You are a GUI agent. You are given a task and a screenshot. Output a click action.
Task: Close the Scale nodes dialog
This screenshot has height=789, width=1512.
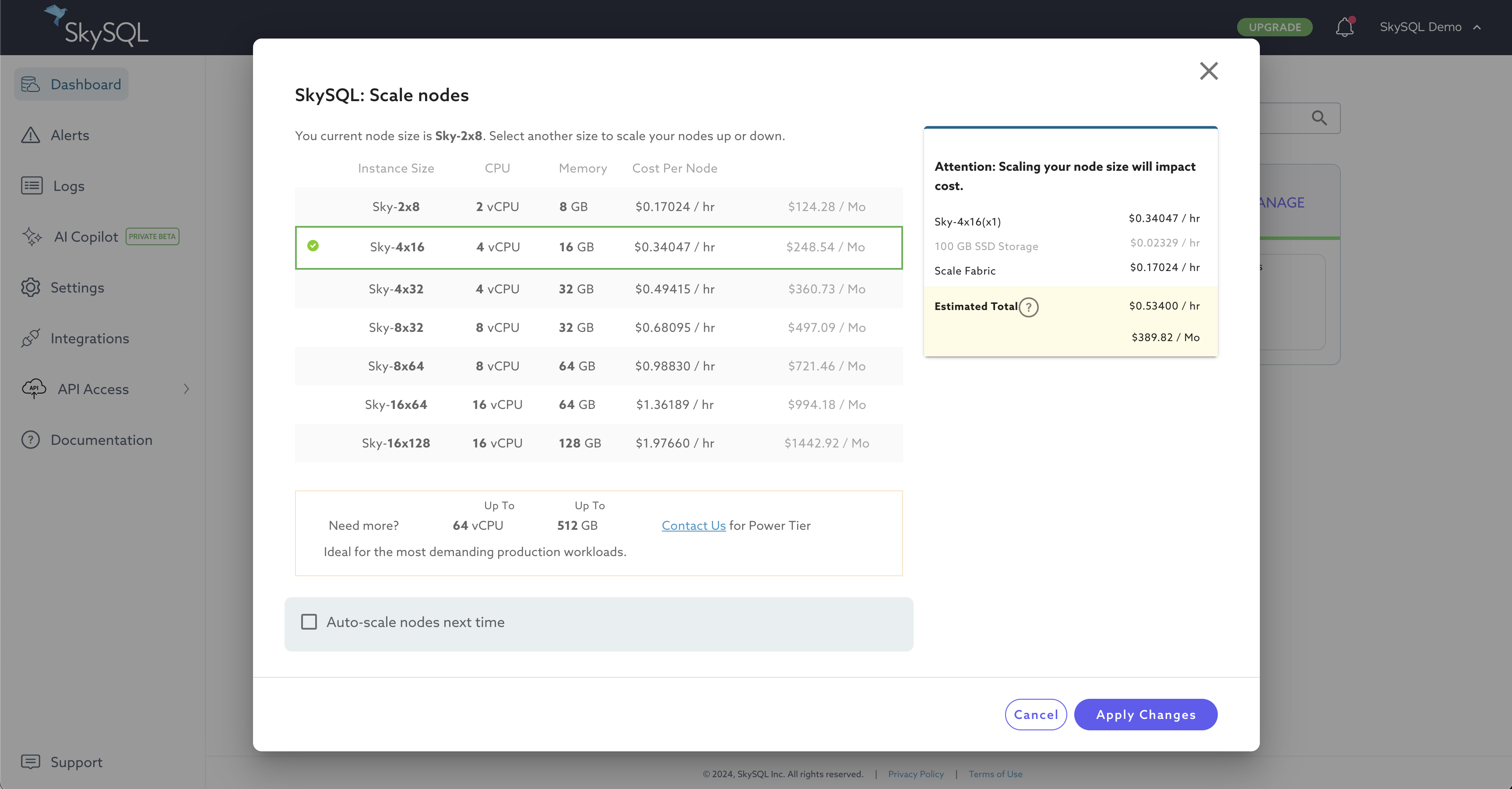(1209, 71)
